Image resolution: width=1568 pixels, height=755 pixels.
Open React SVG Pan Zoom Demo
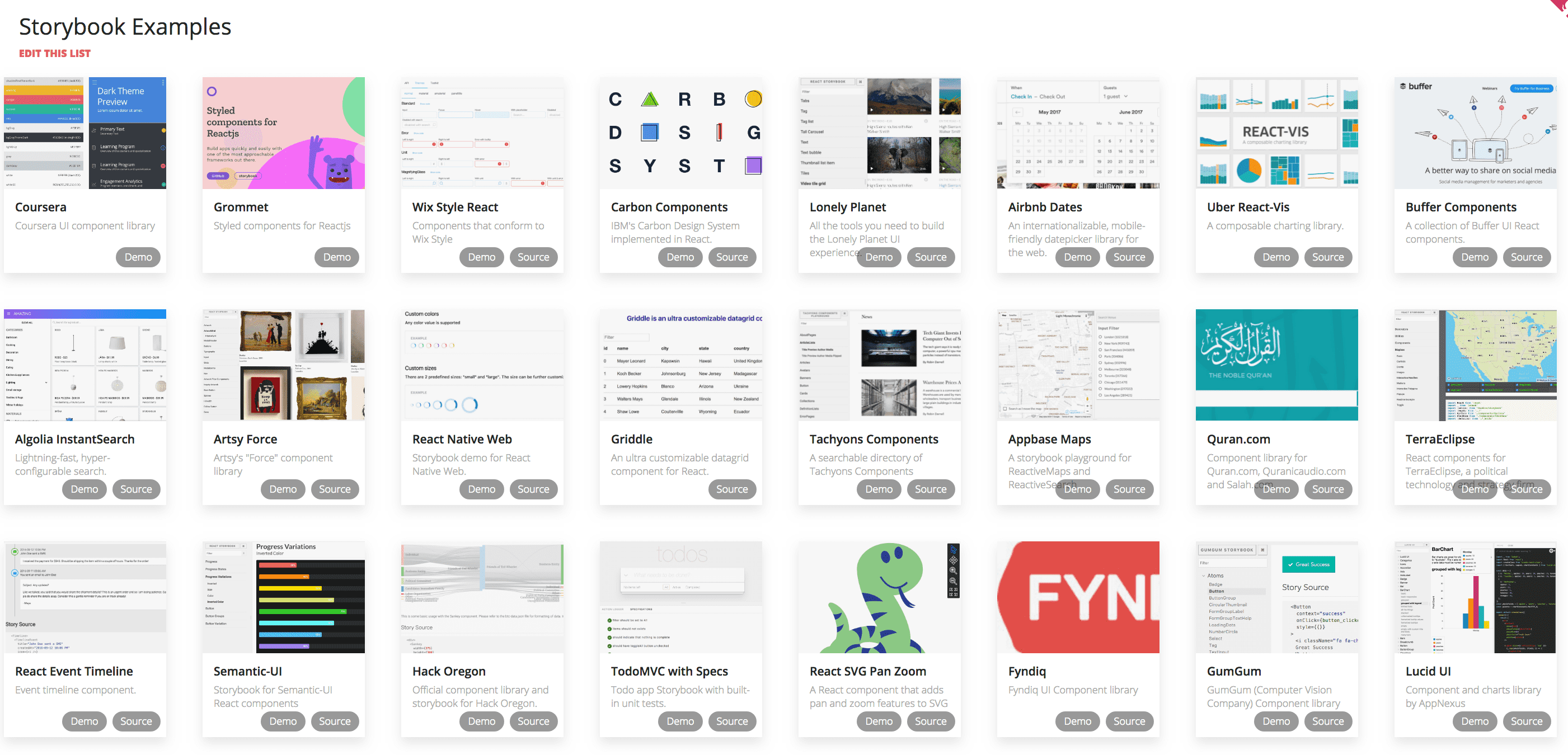click(x=879, y=721)
